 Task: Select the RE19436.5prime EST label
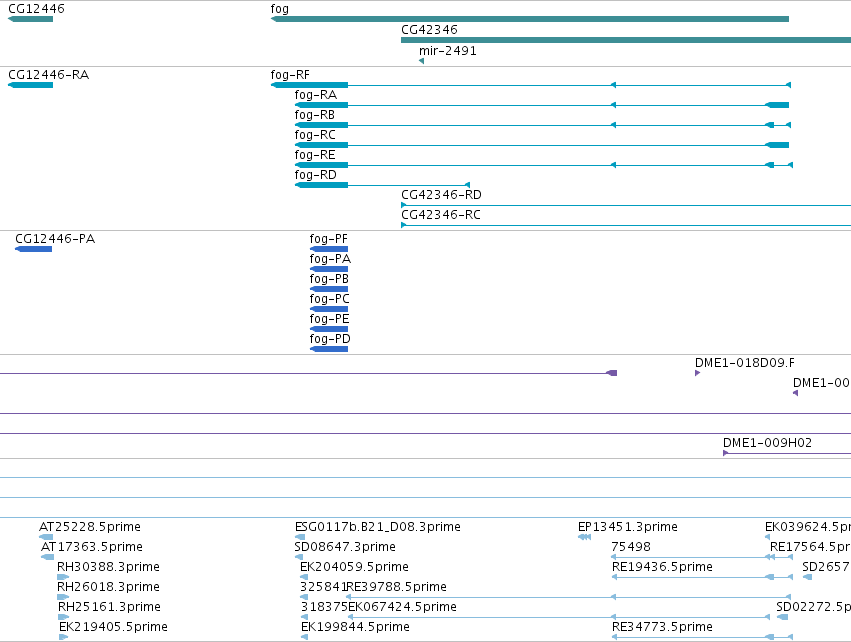(662, 567)
